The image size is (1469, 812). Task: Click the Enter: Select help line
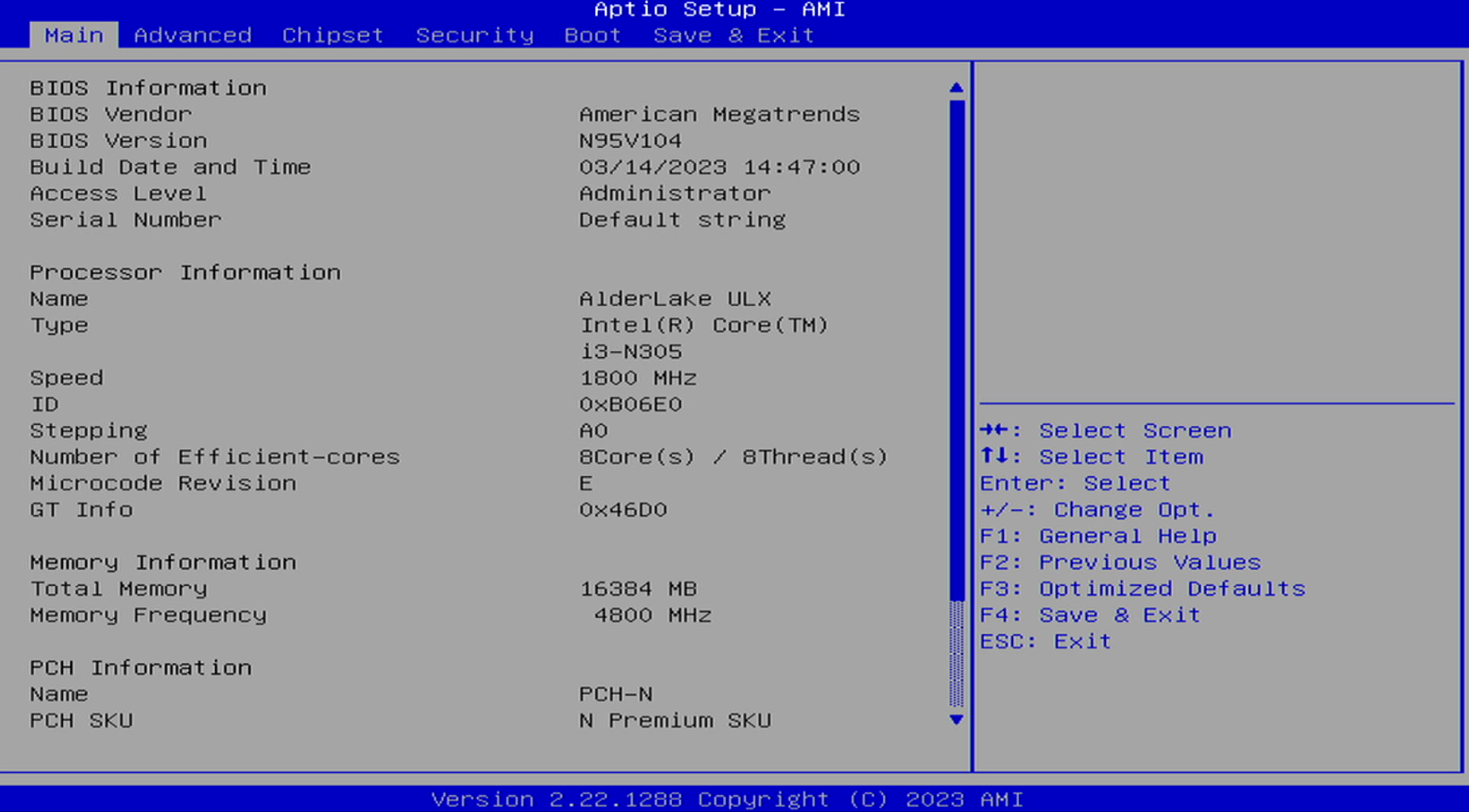(1075, 483)
